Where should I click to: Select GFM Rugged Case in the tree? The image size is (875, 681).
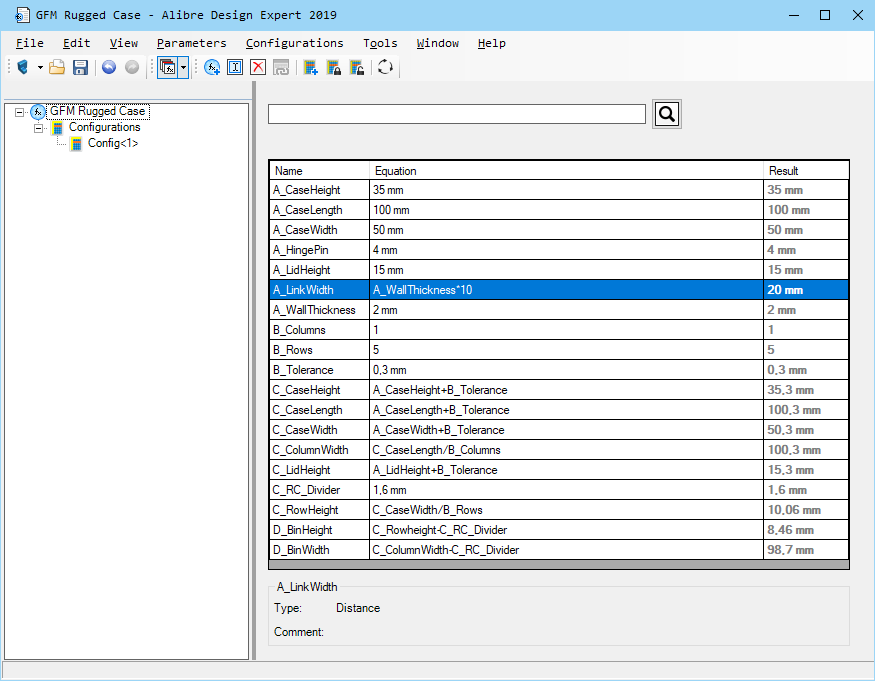[98, 111]
